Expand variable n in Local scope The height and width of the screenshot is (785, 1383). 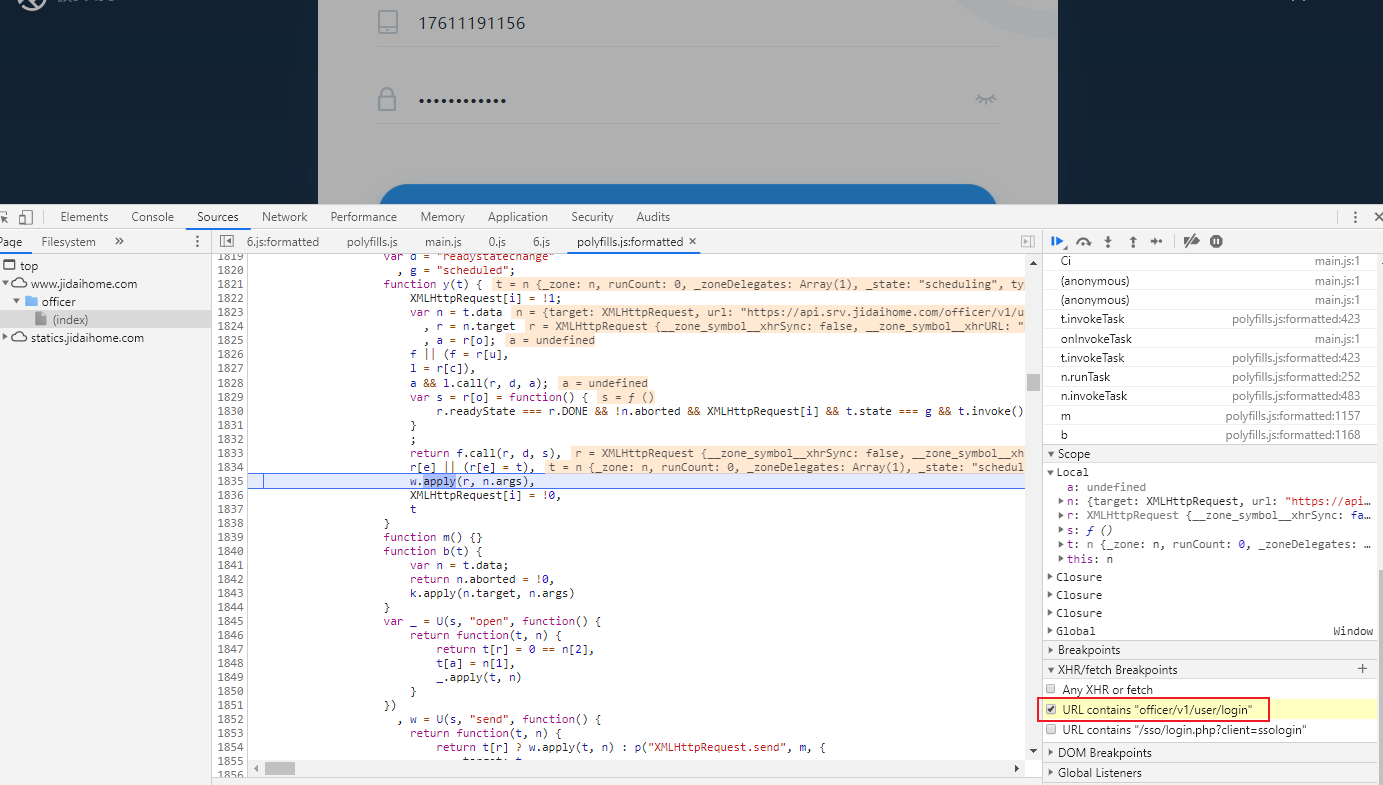click(x=1062, y=501)
